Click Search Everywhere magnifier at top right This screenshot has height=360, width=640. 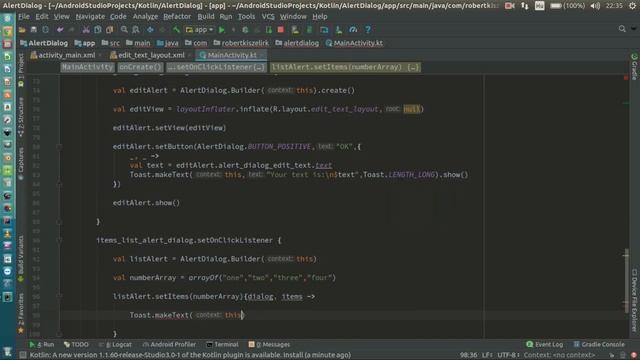coord(622,29)
